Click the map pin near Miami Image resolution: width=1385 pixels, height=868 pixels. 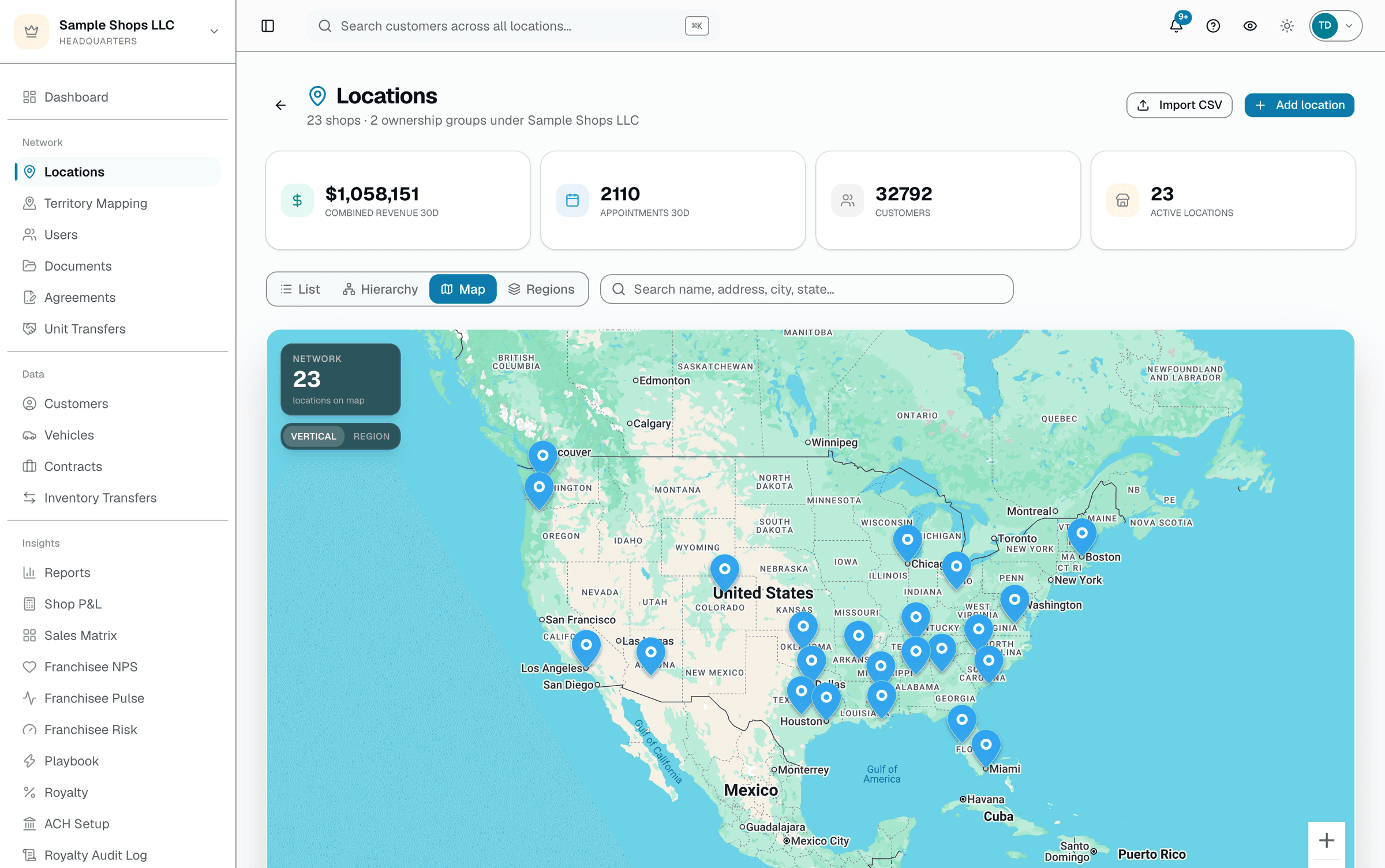pos(986,748)
